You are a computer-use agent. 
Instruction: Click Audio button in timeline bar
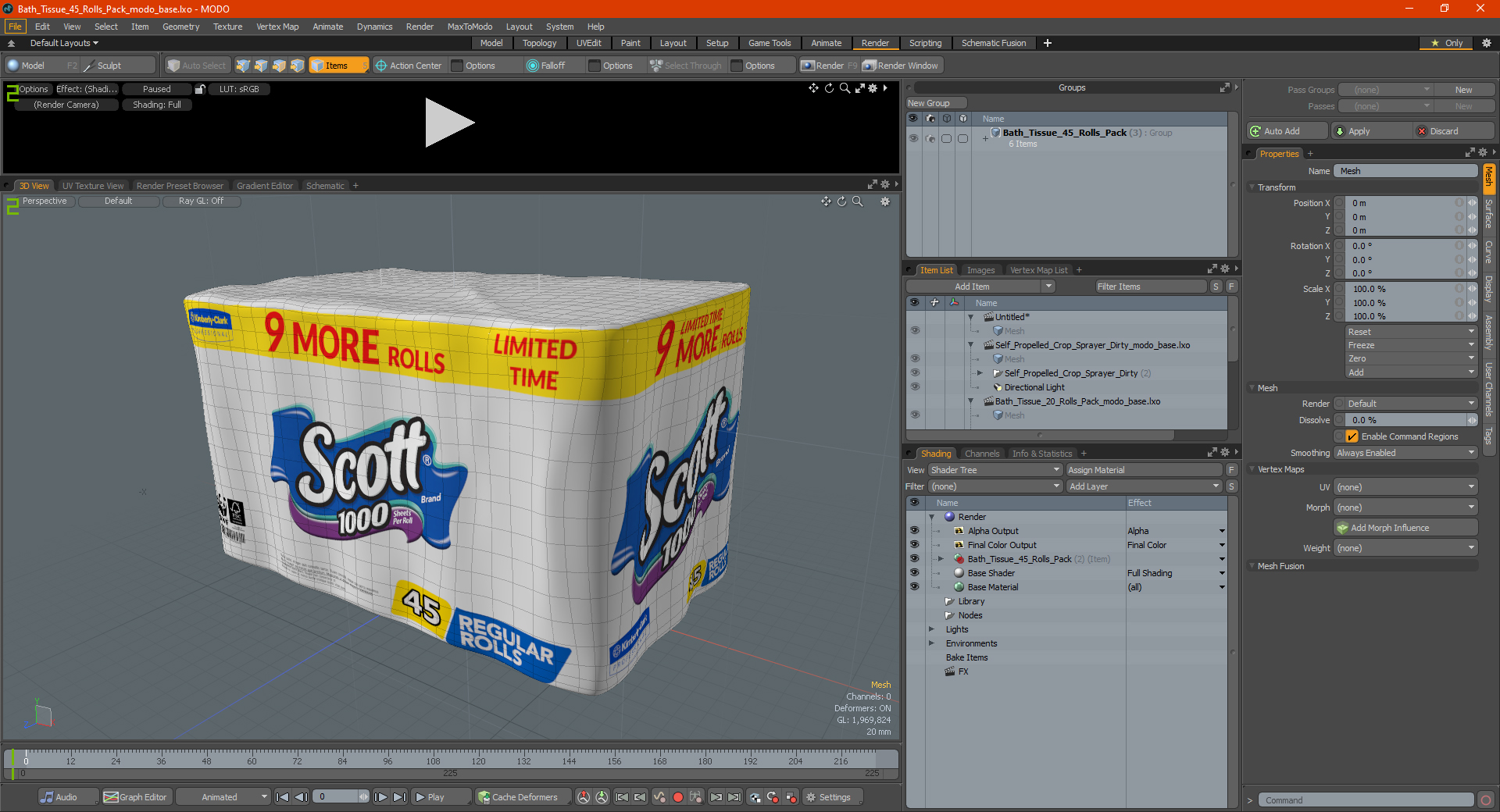point(68,797)
